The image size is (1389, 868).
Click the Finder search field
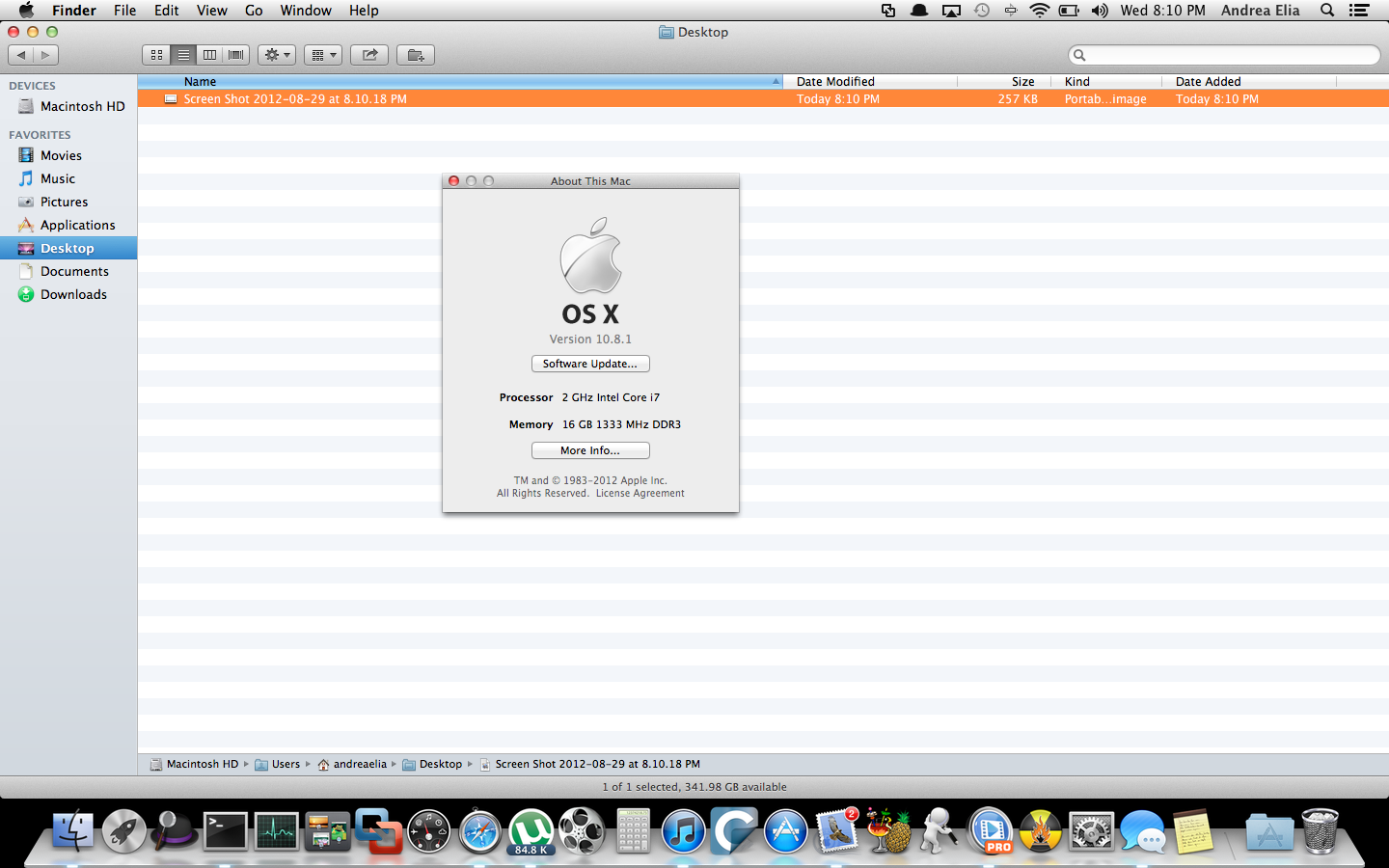(1224, 55)
